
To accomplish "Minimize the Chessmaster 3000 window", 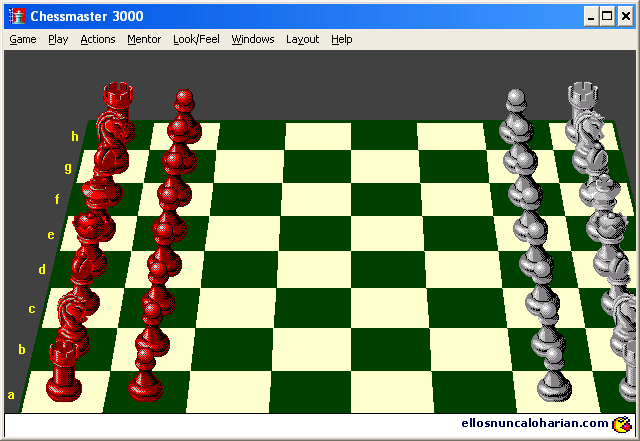I will [591, 17].
